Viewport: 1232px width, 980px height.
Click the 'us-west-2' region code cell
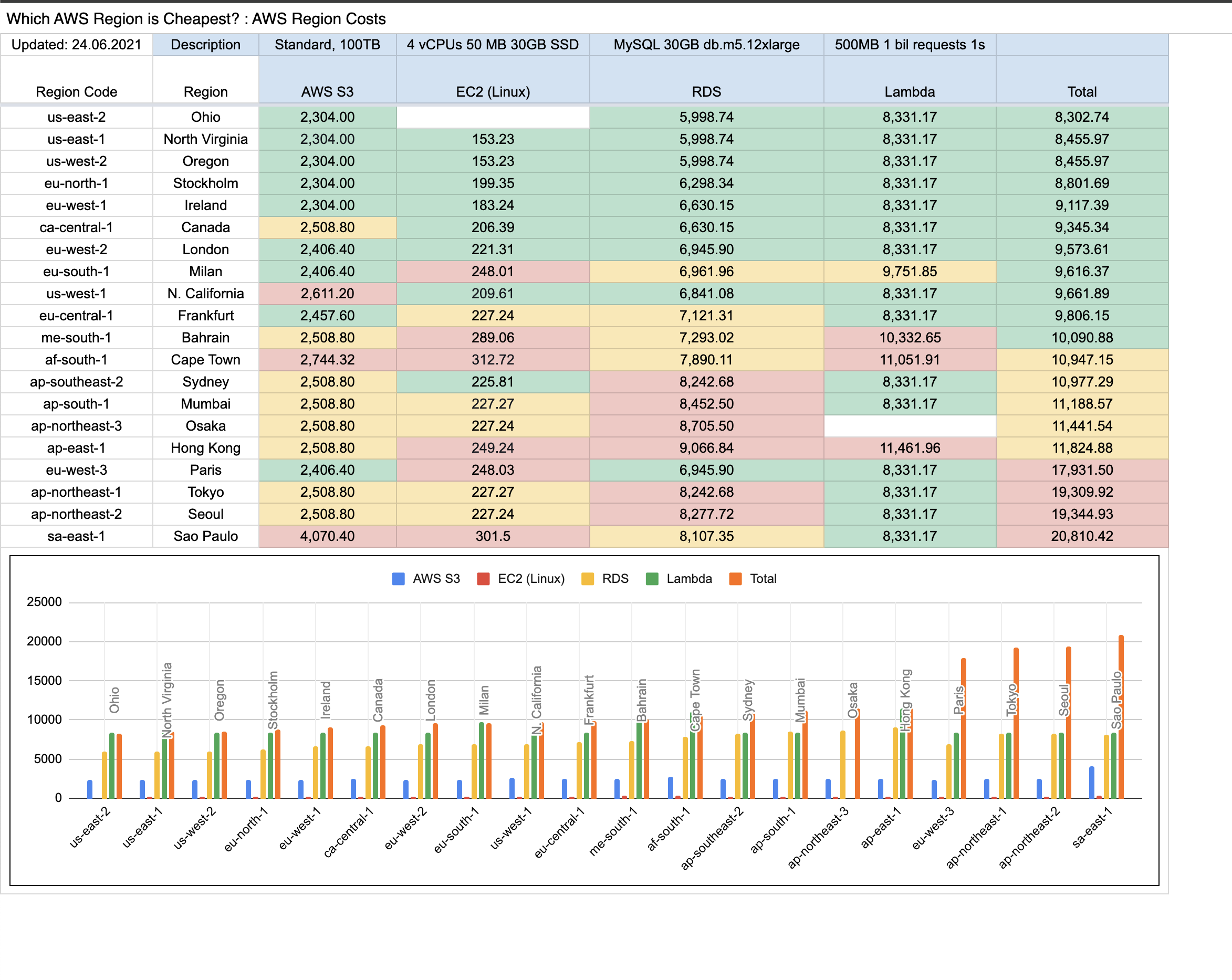pos(77,161)
